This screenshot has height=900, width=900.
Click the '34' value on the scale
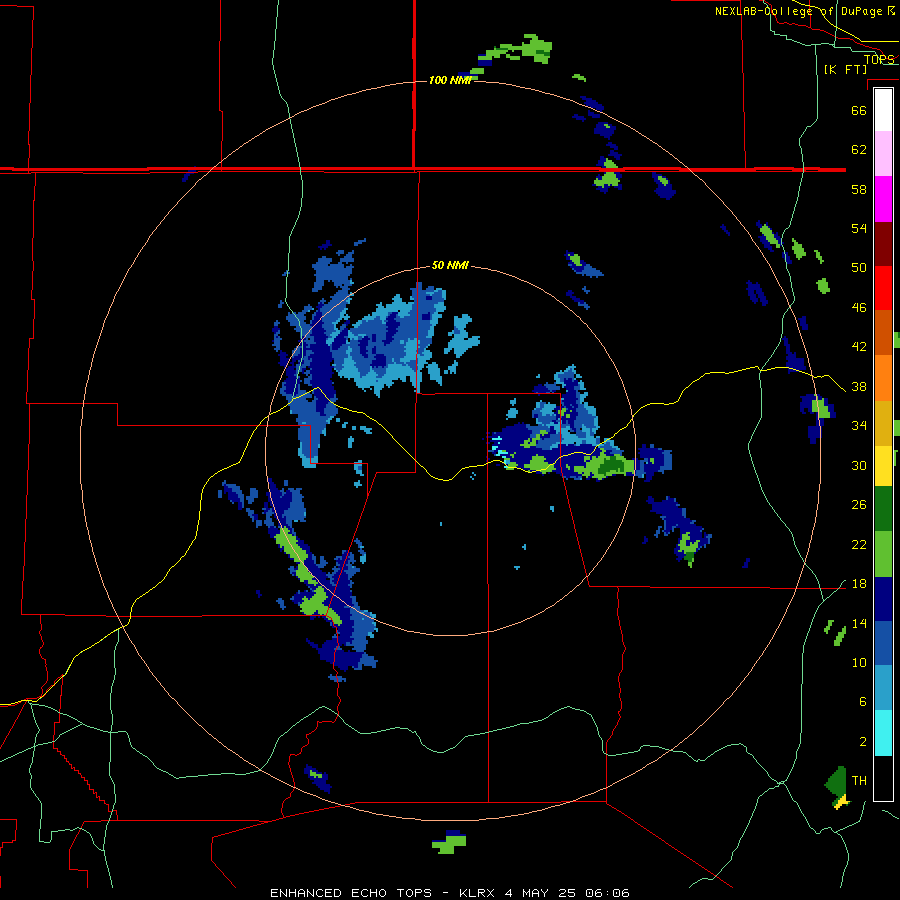click(859, 426)
